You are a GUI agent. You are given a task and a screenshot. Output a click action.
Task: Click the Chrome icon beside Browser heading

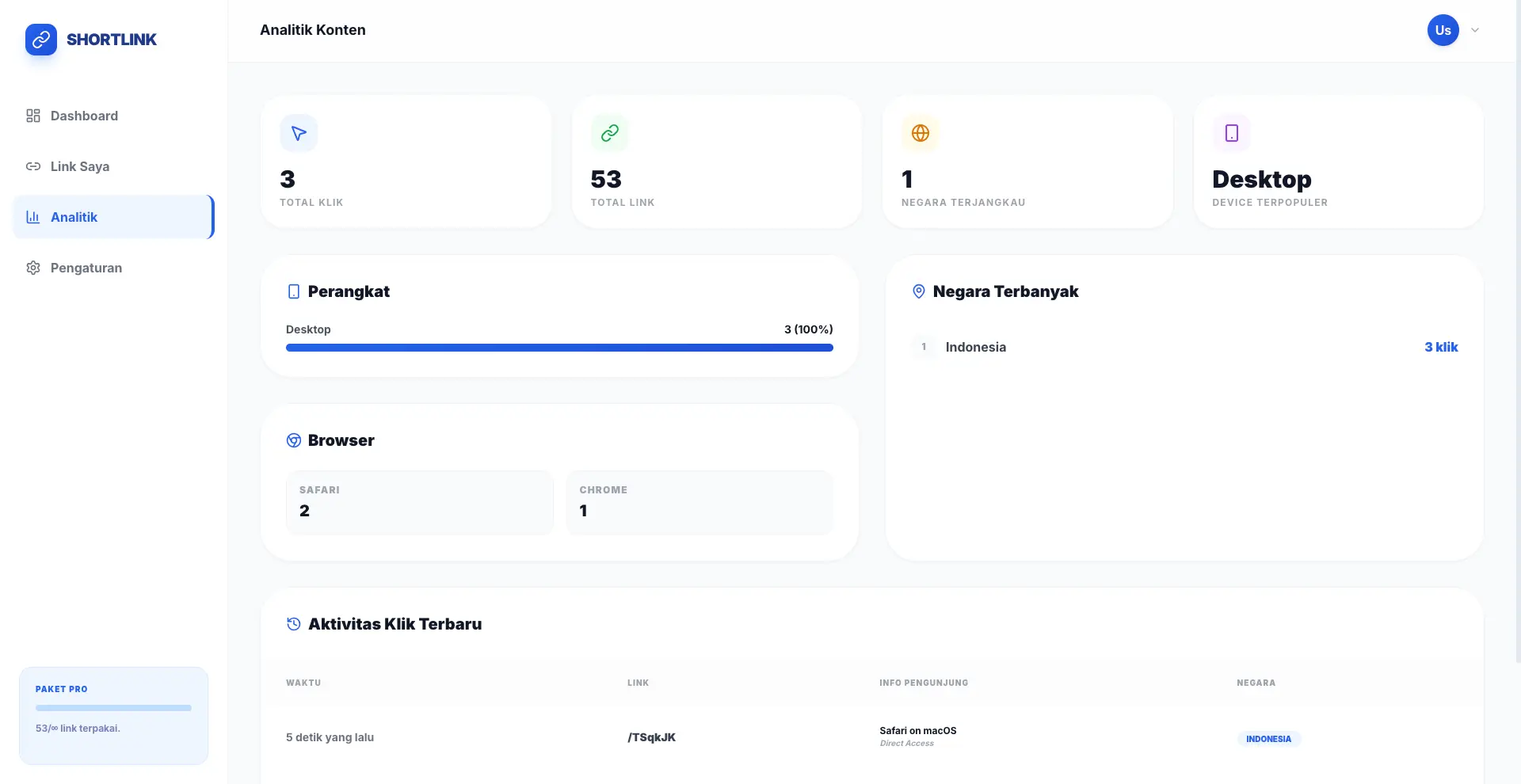[293, 440]
